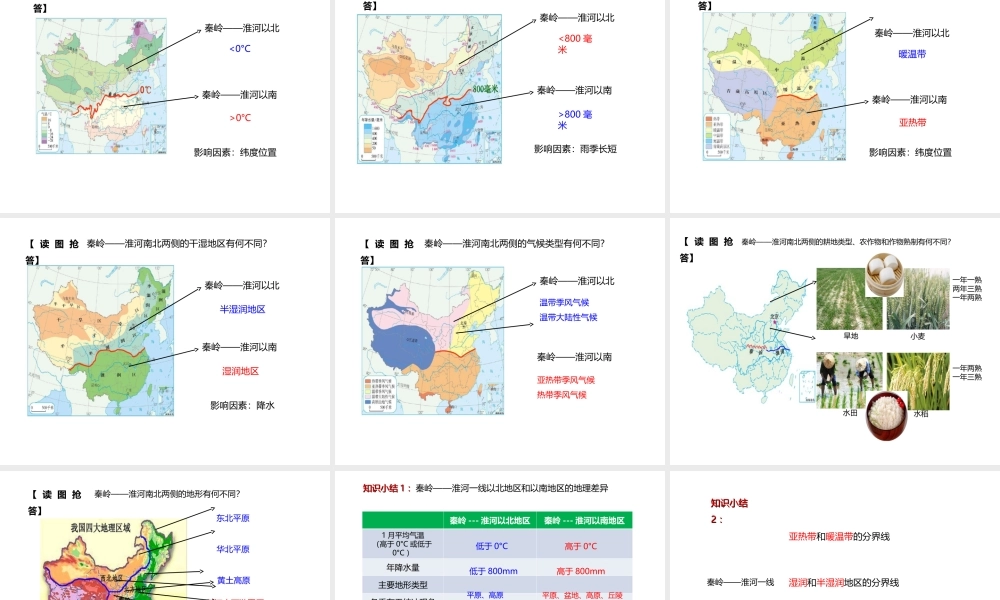Select the 知识小结 2 boundary line slide

(x=835, y=536)
